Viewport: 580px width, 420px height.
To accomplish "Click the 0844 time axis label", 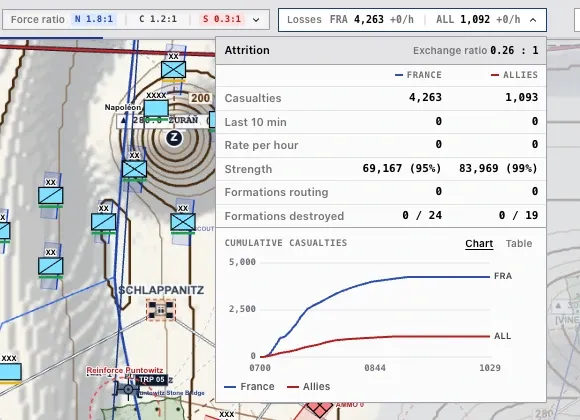I will tap(375, 368).
